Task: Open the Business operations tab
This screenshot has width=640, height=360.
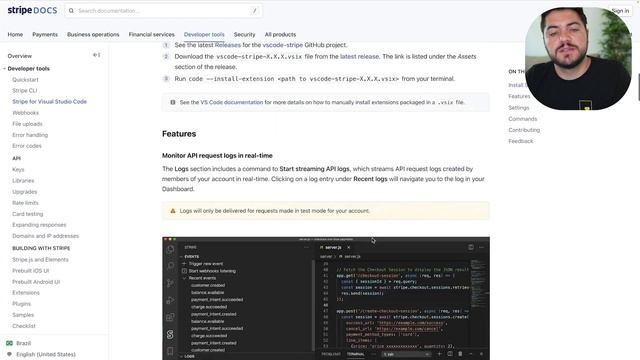Action: (x=93, y=35)
